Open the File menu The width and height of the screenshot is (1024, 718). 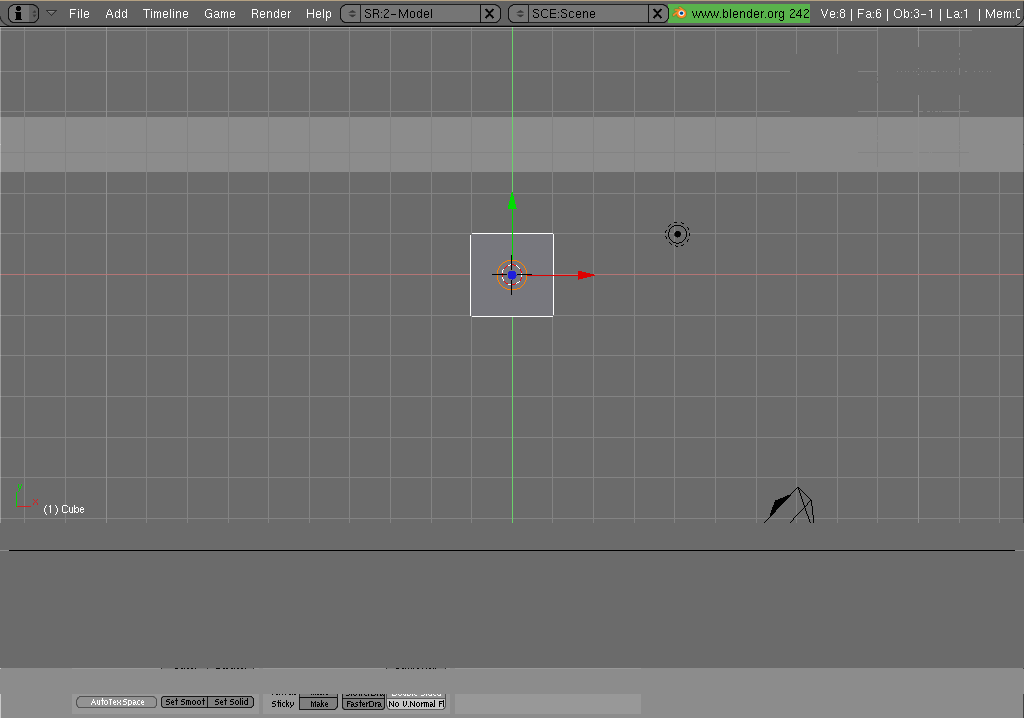[x=79, y=13]
